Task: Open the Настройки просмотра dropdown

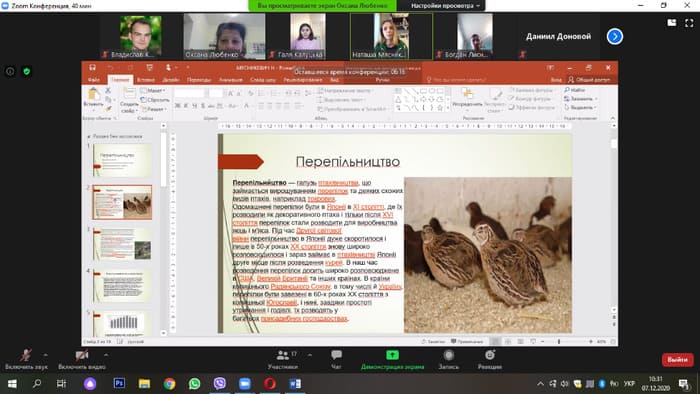Action: (445, 6)
